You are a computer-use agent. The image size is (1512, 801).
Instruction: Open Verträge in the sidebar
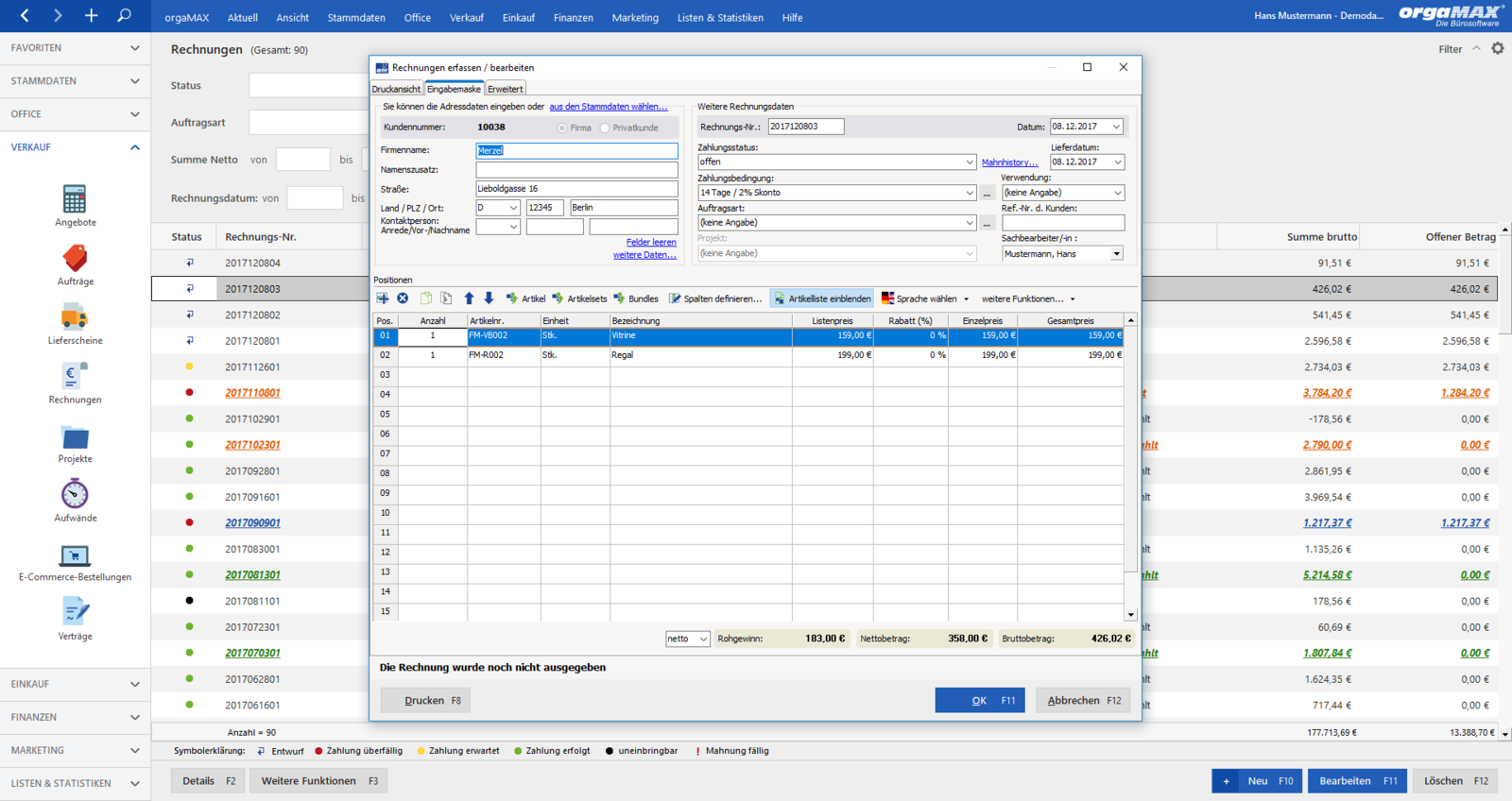75,619
